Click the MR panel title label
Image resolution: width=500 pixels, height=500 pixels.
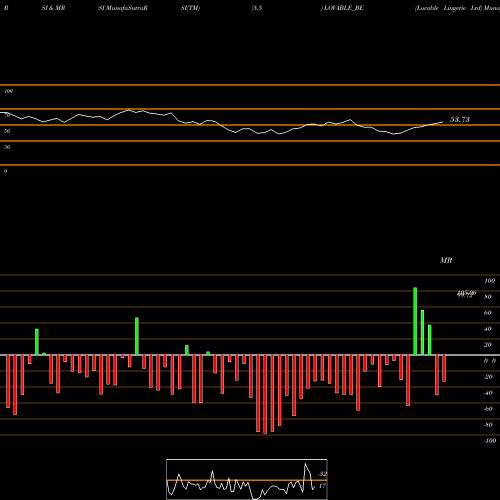click(x=446, y=260)
